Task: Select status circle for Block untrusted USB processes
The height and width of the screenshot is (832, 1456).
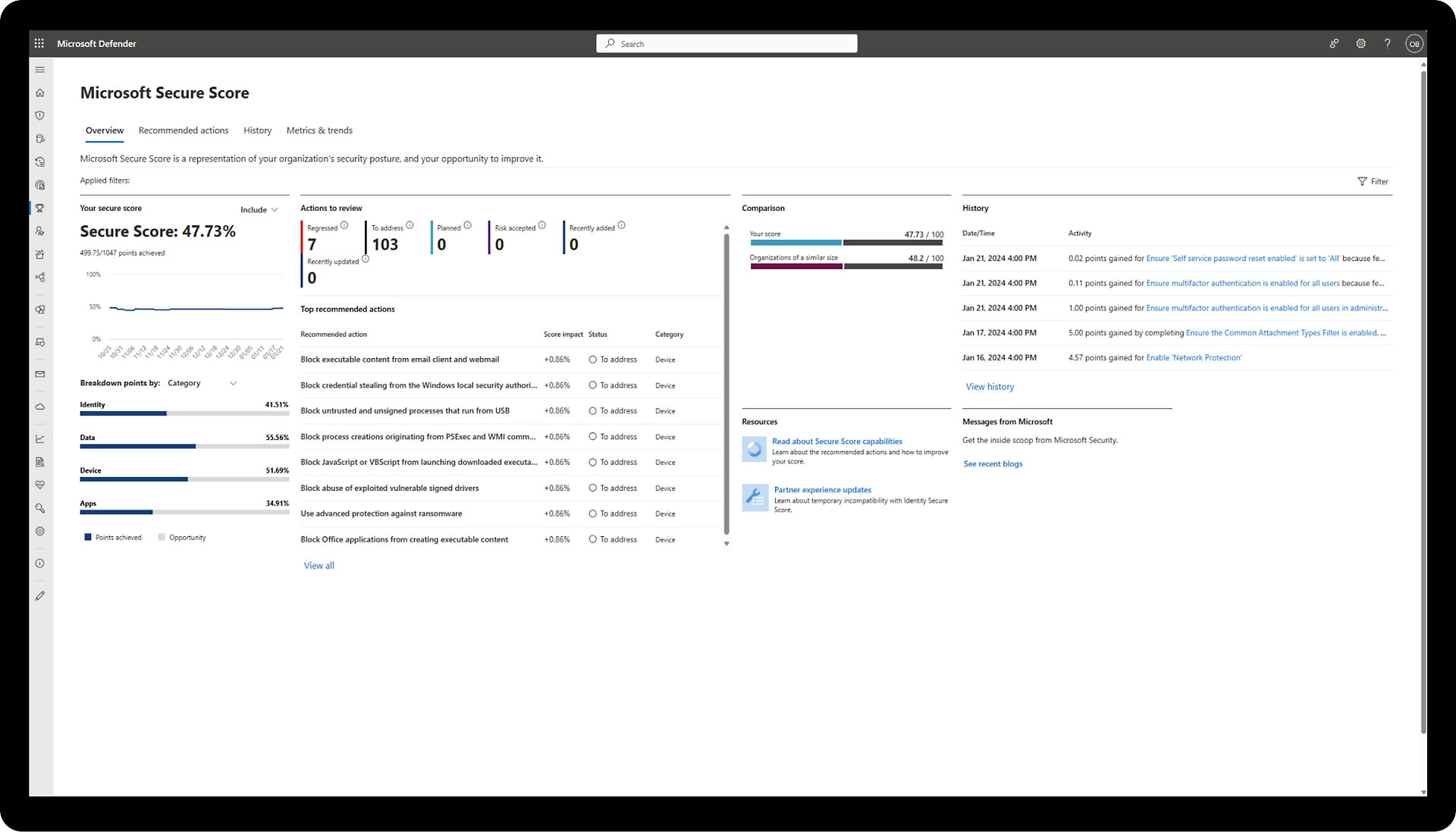Action: click(x=592, y=411)
